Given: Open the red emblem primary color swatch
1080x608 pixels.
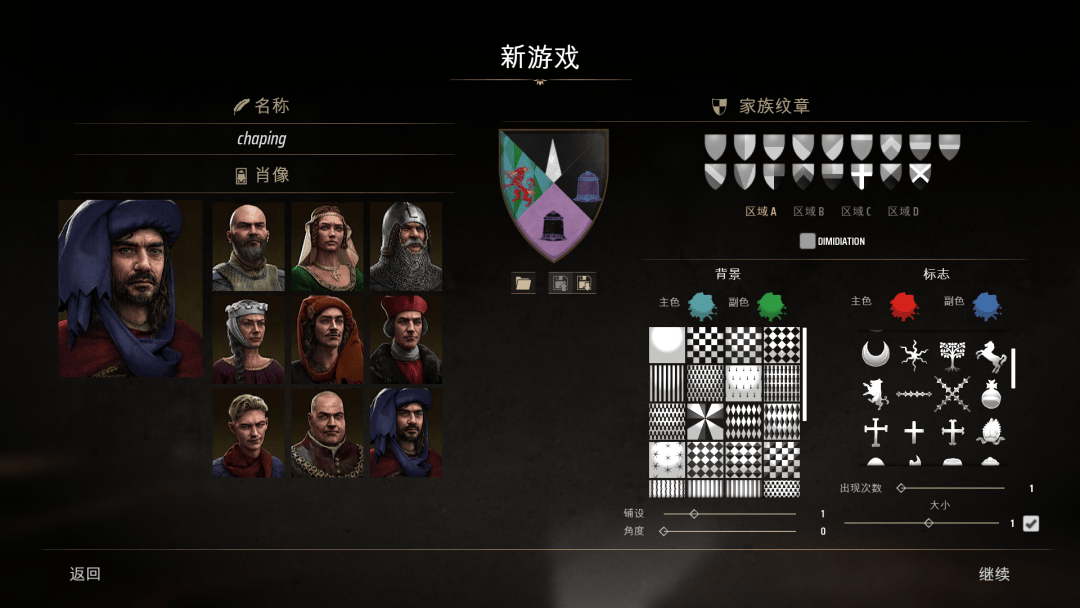Looking at the screenshot, I should click(904, 306).
